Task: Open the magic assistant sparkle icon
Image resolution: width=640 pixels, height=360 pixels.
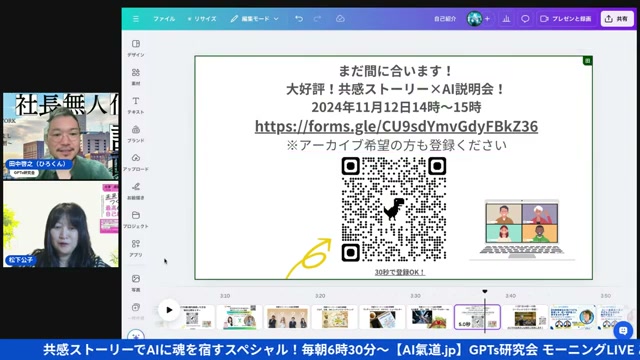Action: point(136,335)
